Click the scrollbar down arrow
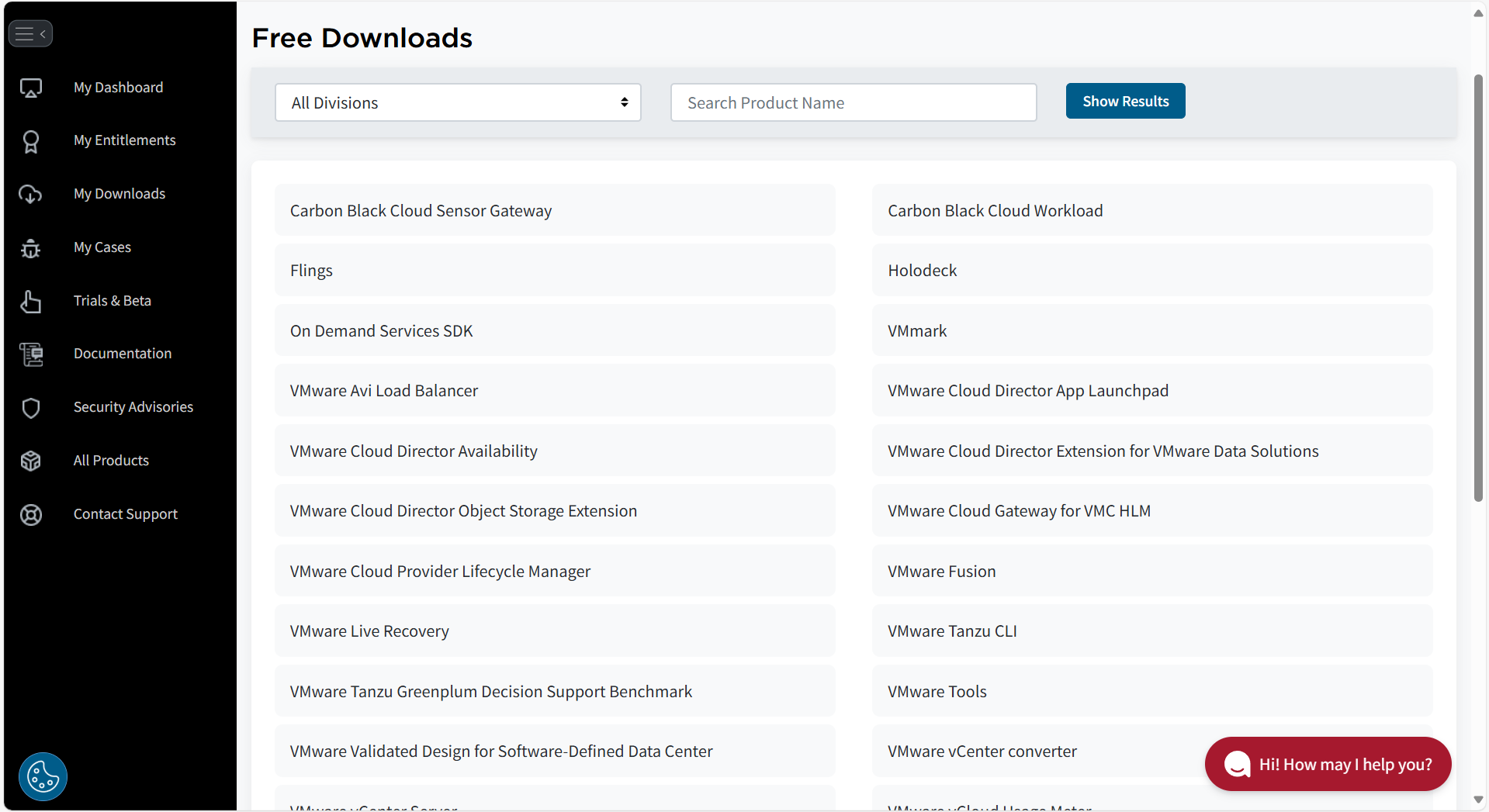 1478,800
